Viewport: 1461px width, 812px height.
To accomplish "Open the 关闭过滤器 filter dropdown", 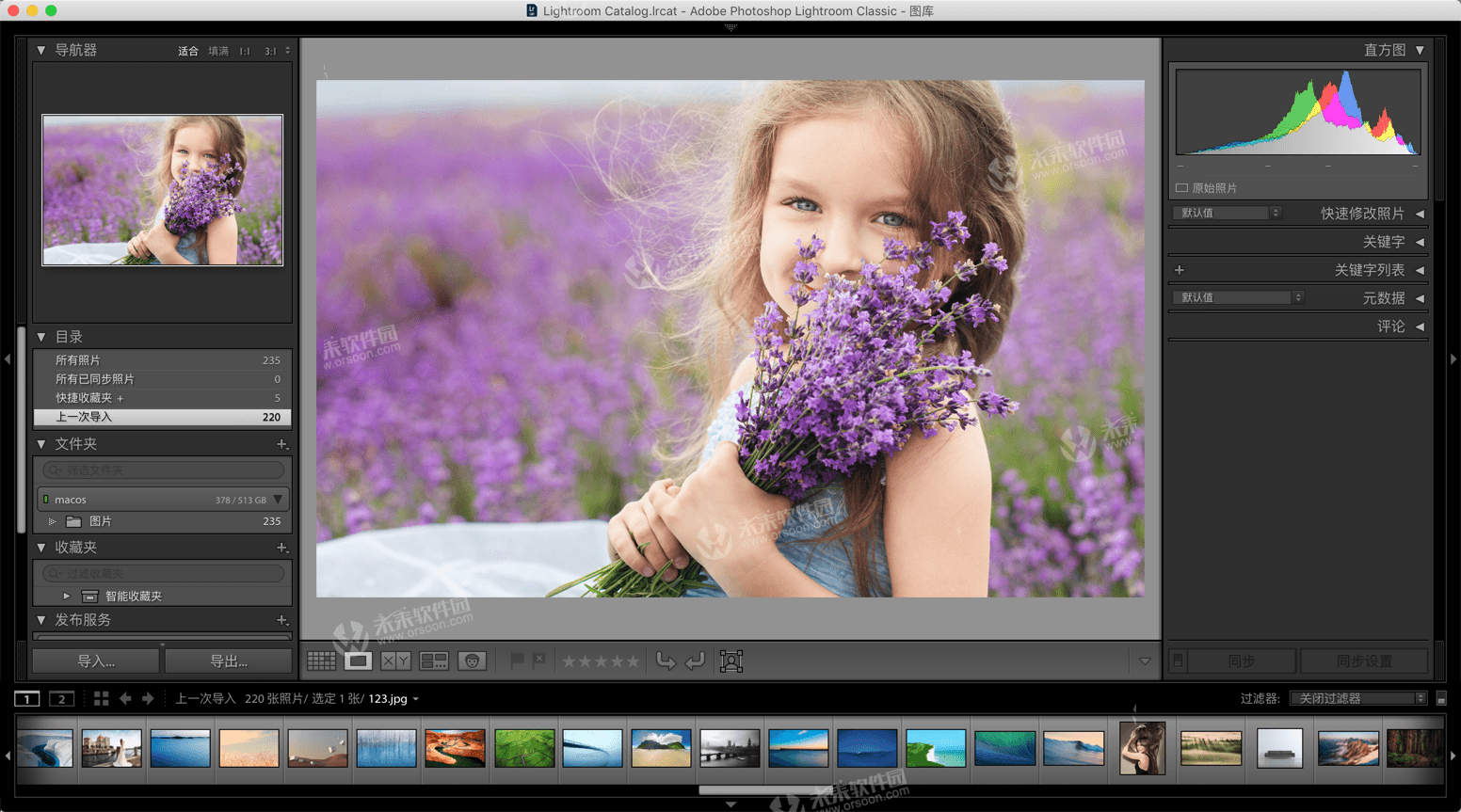I will 1358,698.
